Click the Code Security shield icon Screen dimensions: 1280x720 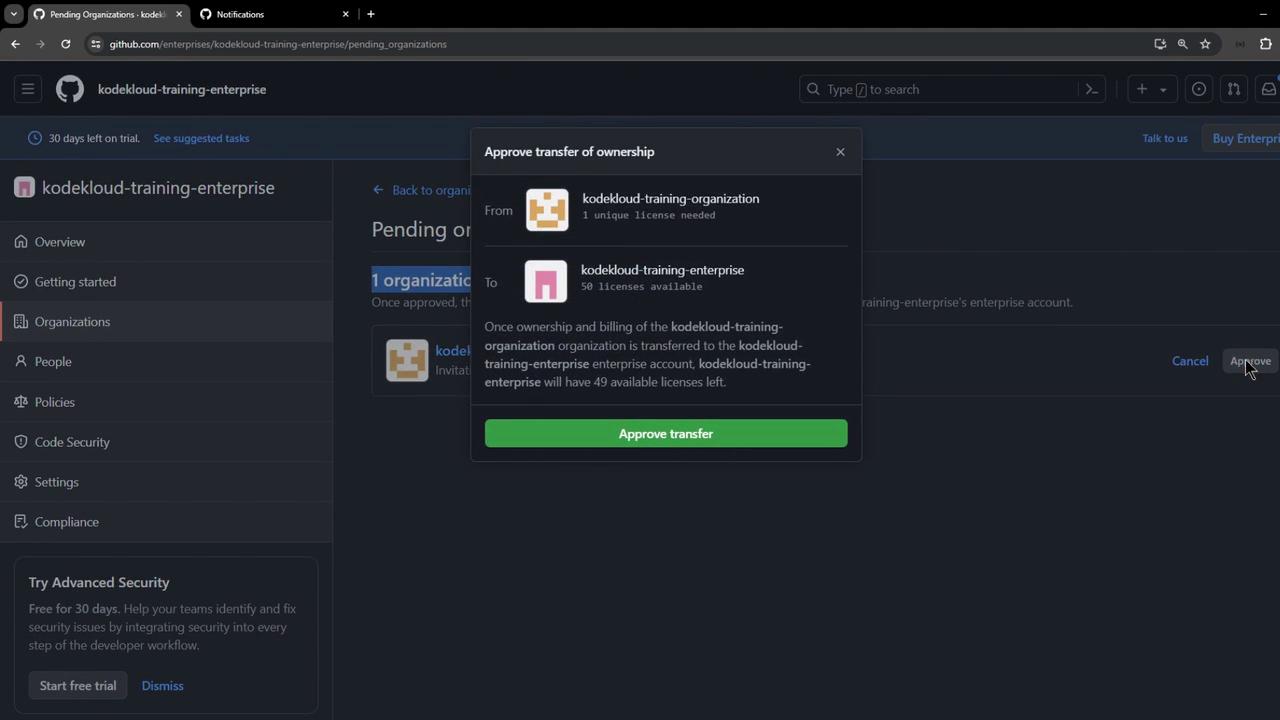(21, 442)
